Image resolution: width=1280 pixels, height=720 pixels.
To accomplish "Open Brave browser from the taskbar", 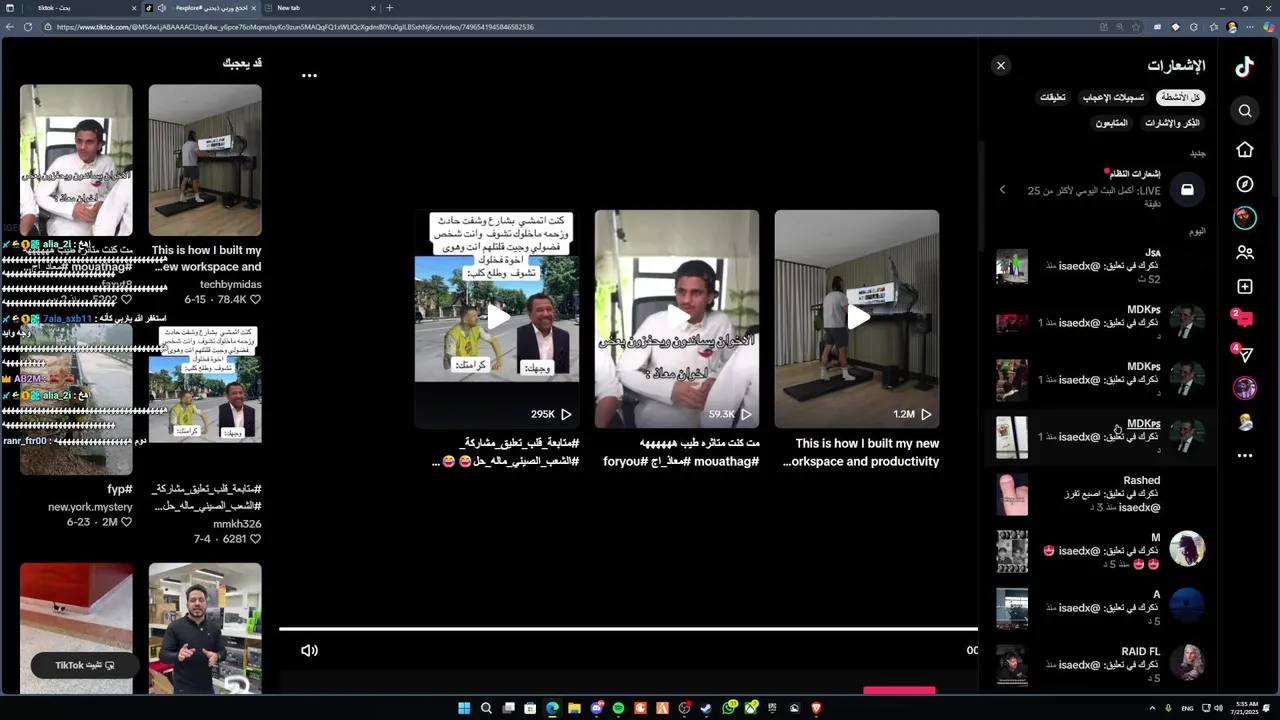I will (816, 708).
